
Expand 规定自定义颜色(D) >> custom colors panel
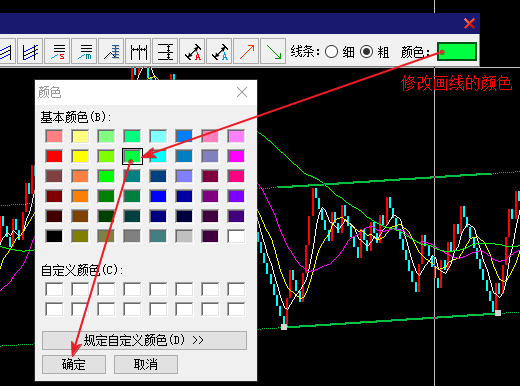(144, 340)
